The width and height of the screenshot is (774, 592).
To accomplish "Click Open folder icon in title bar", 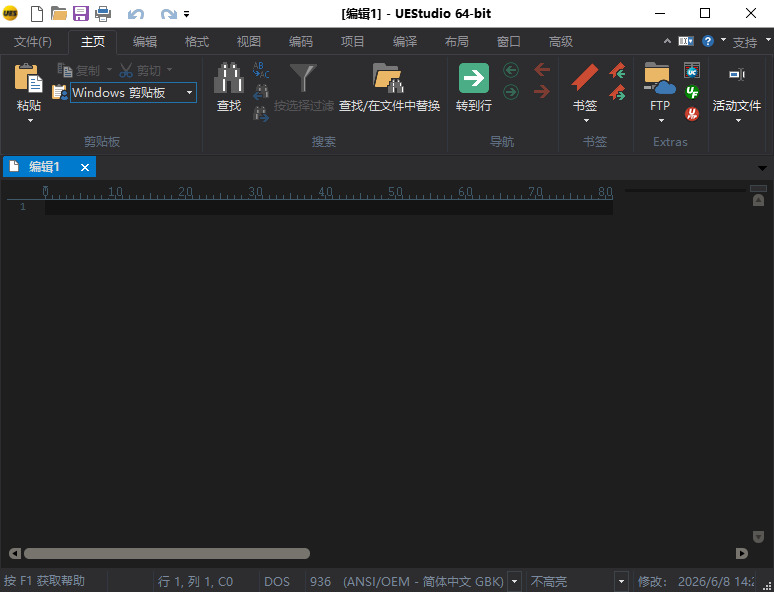I will 59,13.
